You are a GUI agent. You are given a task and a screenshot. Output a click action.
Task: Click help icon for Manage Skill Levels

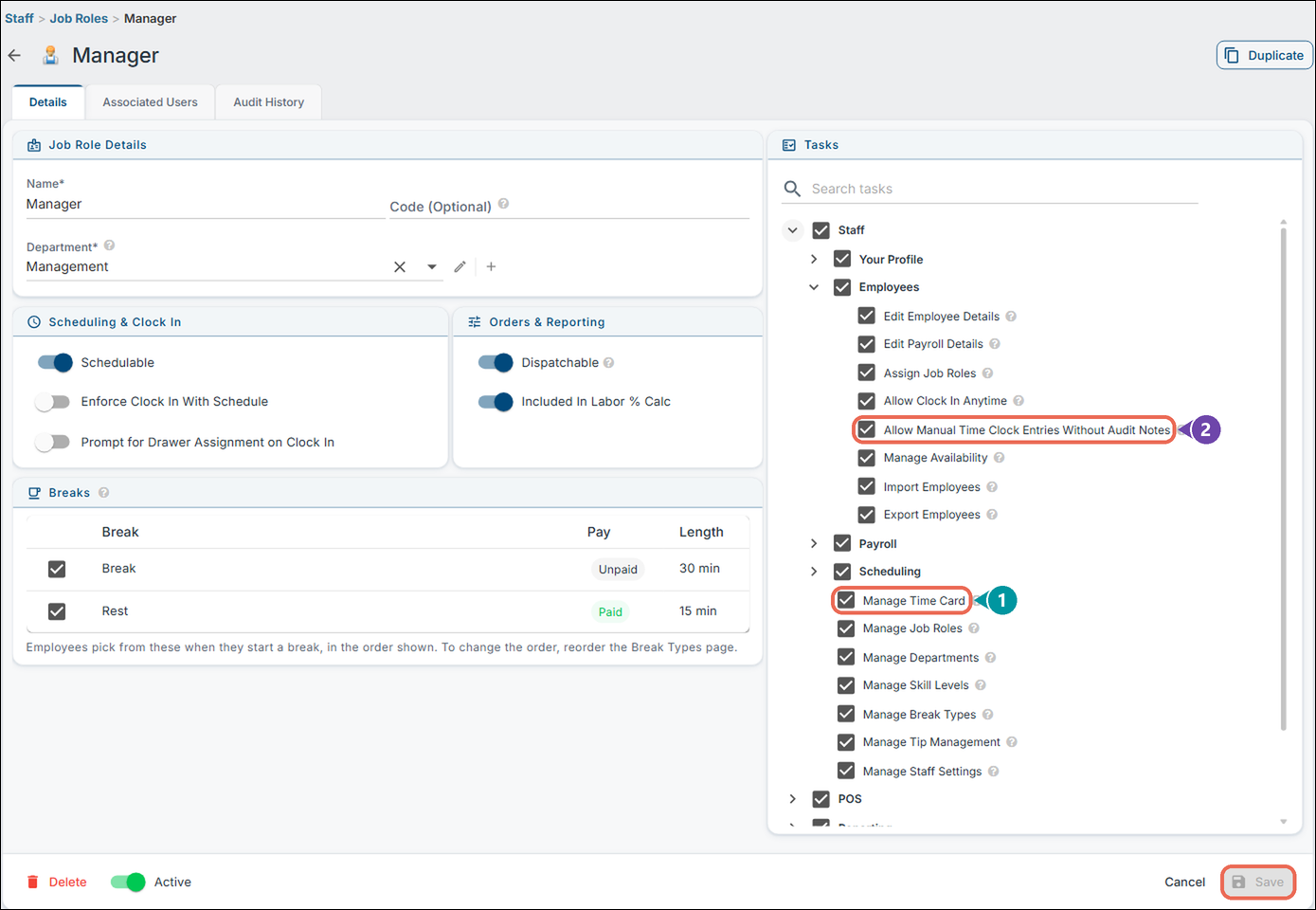[x=981, y=685]
